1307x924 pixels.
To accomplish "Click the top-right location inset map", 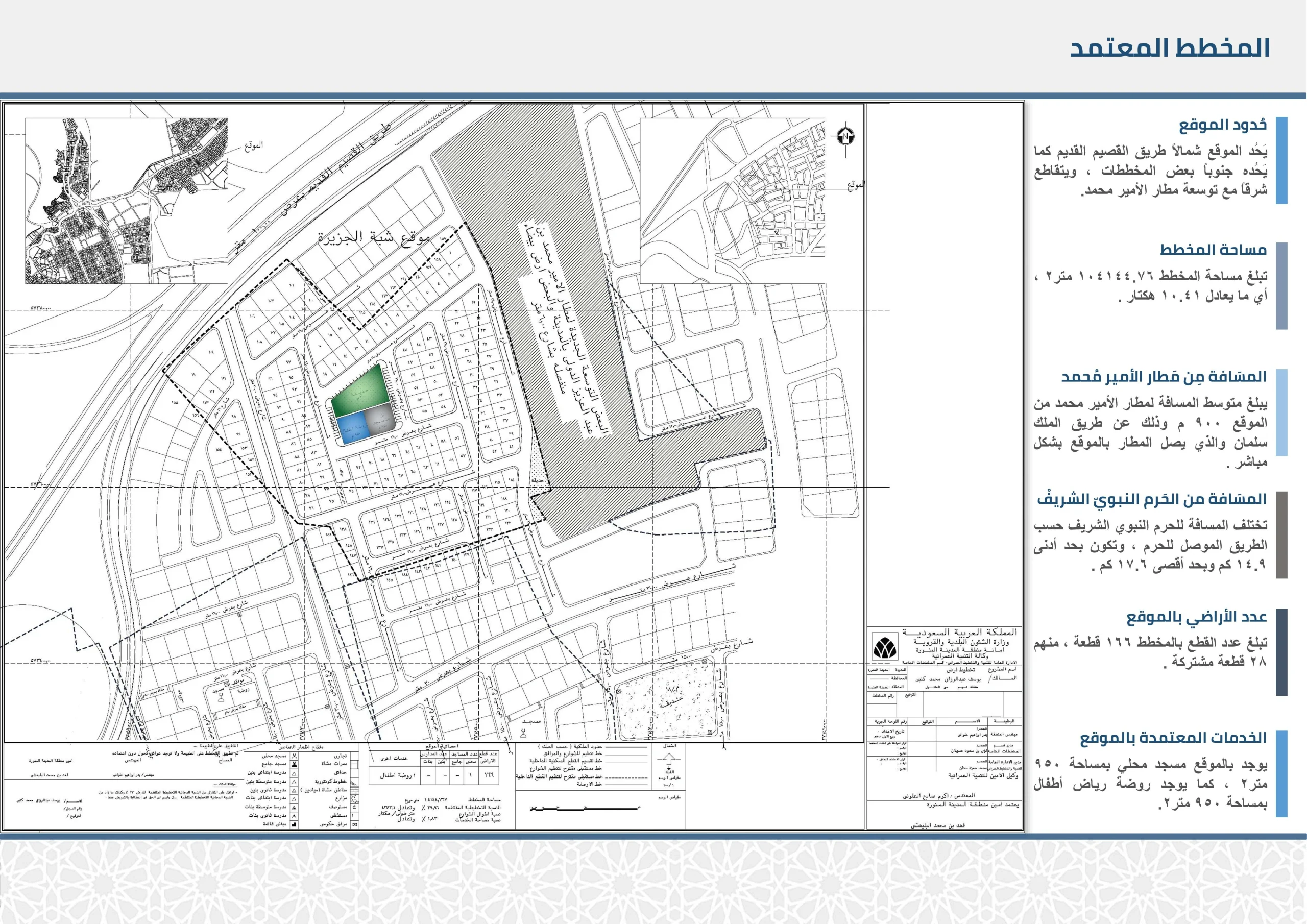I will 732,201.
